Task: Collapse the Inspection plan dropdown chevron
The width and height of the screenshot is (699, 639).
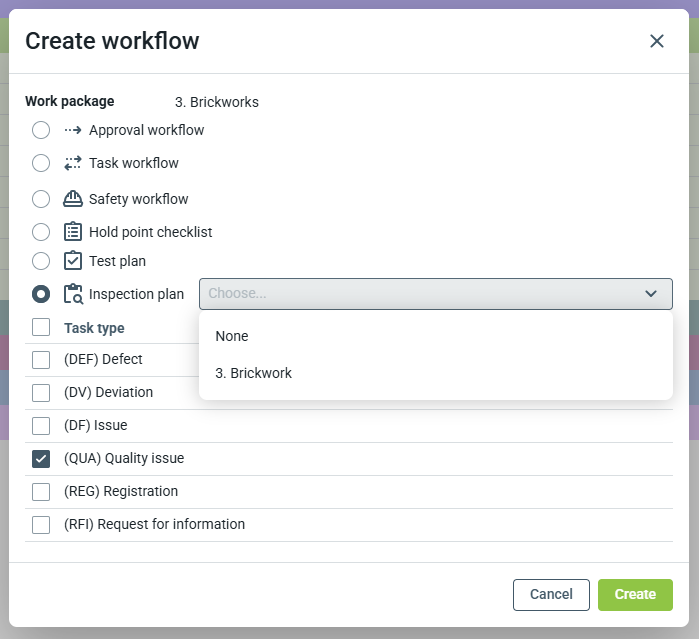Action: pos(651,294)
